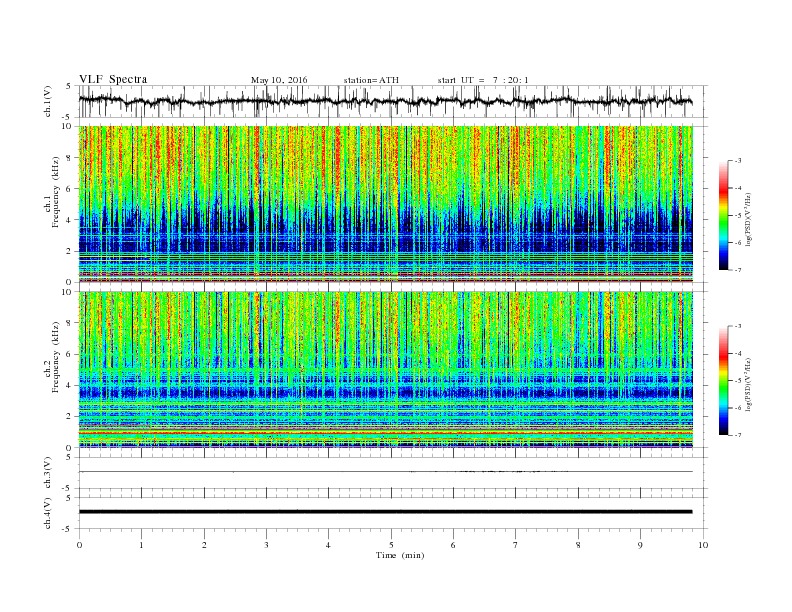The width and height of the screenshot is (792, 612).
Task: Click the "6" kHz tick on the ch.2 frequency axis
Action: point(69,354)
